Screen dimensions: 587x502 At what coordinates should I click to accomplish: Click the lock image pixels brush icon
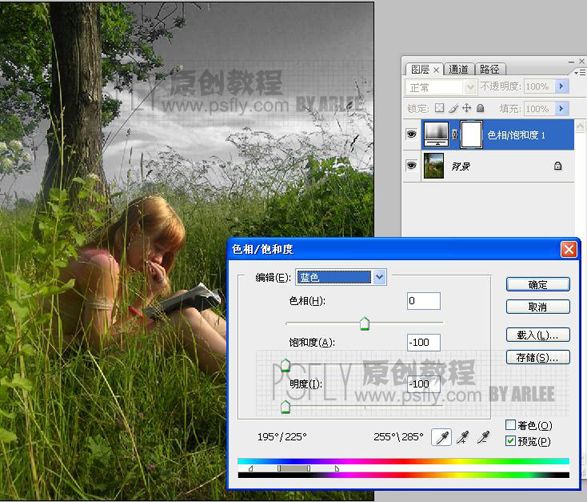pos(453,108)
